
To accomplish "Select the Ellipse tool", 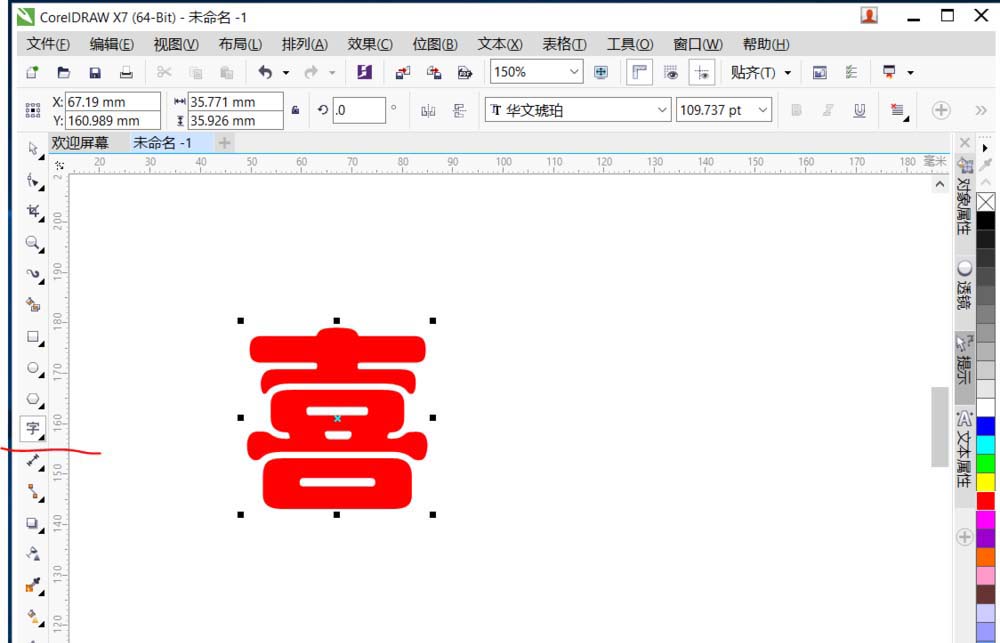I will pyautogui.click(x=33, y=367).
